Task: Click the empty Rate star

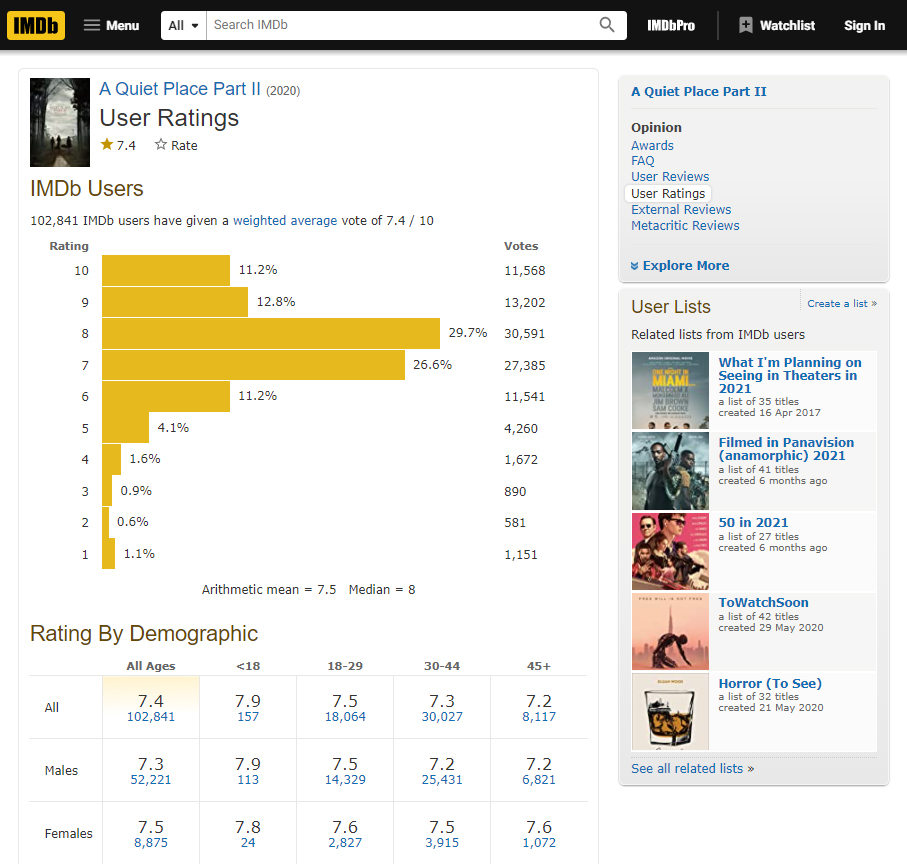Action: [161, 145]
